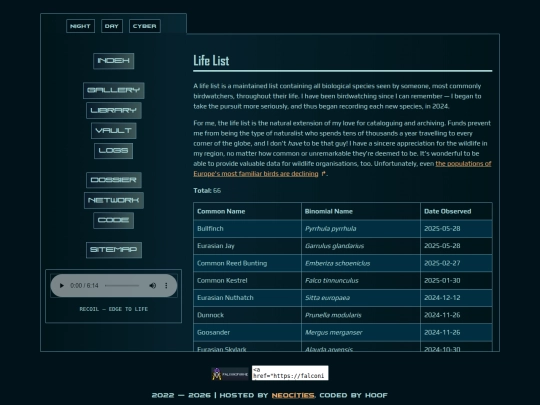This screenshot has height=405, width=540.
Task: Select the Dunnock cell
Action: coord(247,315)
